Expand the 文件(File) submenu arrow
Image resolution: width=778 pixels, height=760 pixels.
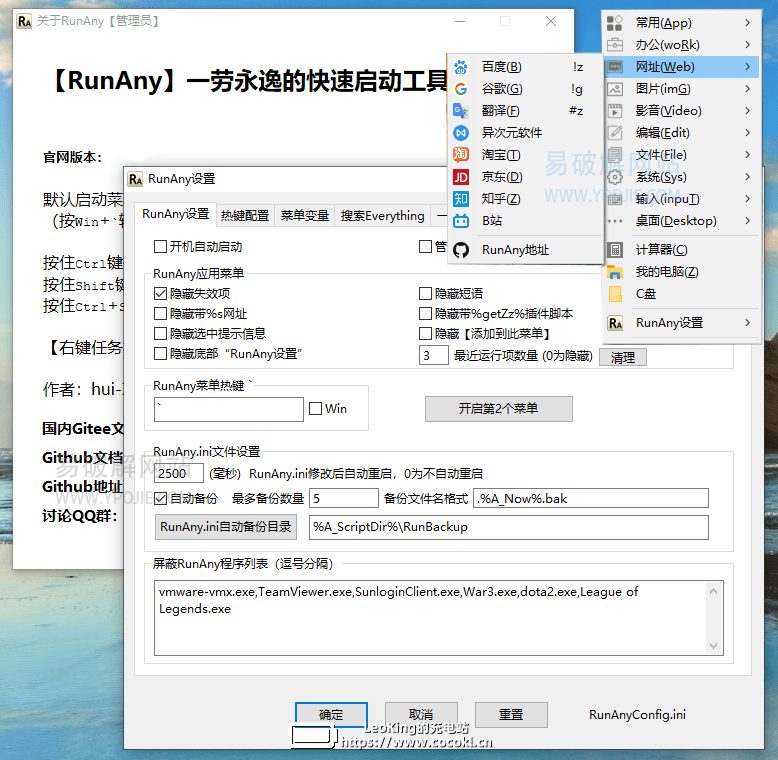747,155
